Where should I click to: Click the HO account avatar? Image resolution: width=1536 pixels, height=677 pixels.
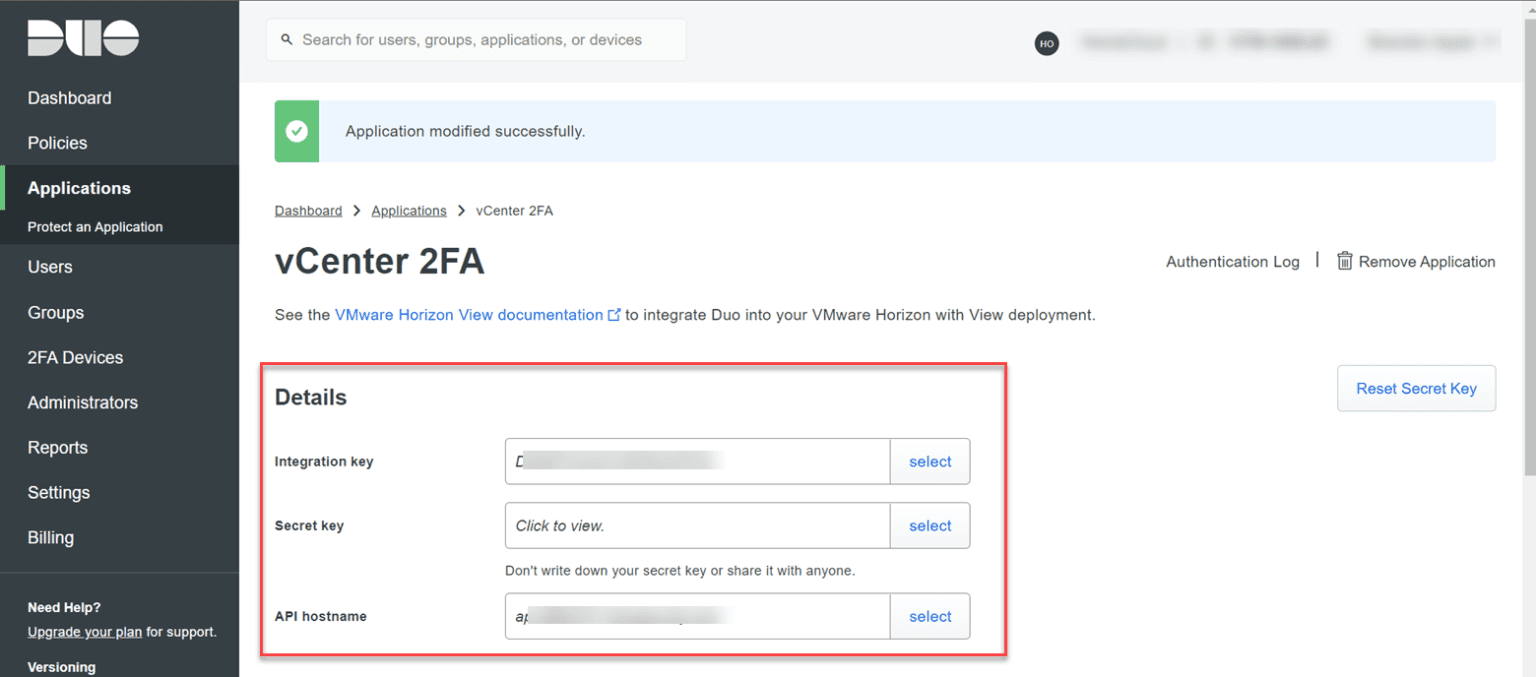pyautogui.click(x=1046, y=43)
